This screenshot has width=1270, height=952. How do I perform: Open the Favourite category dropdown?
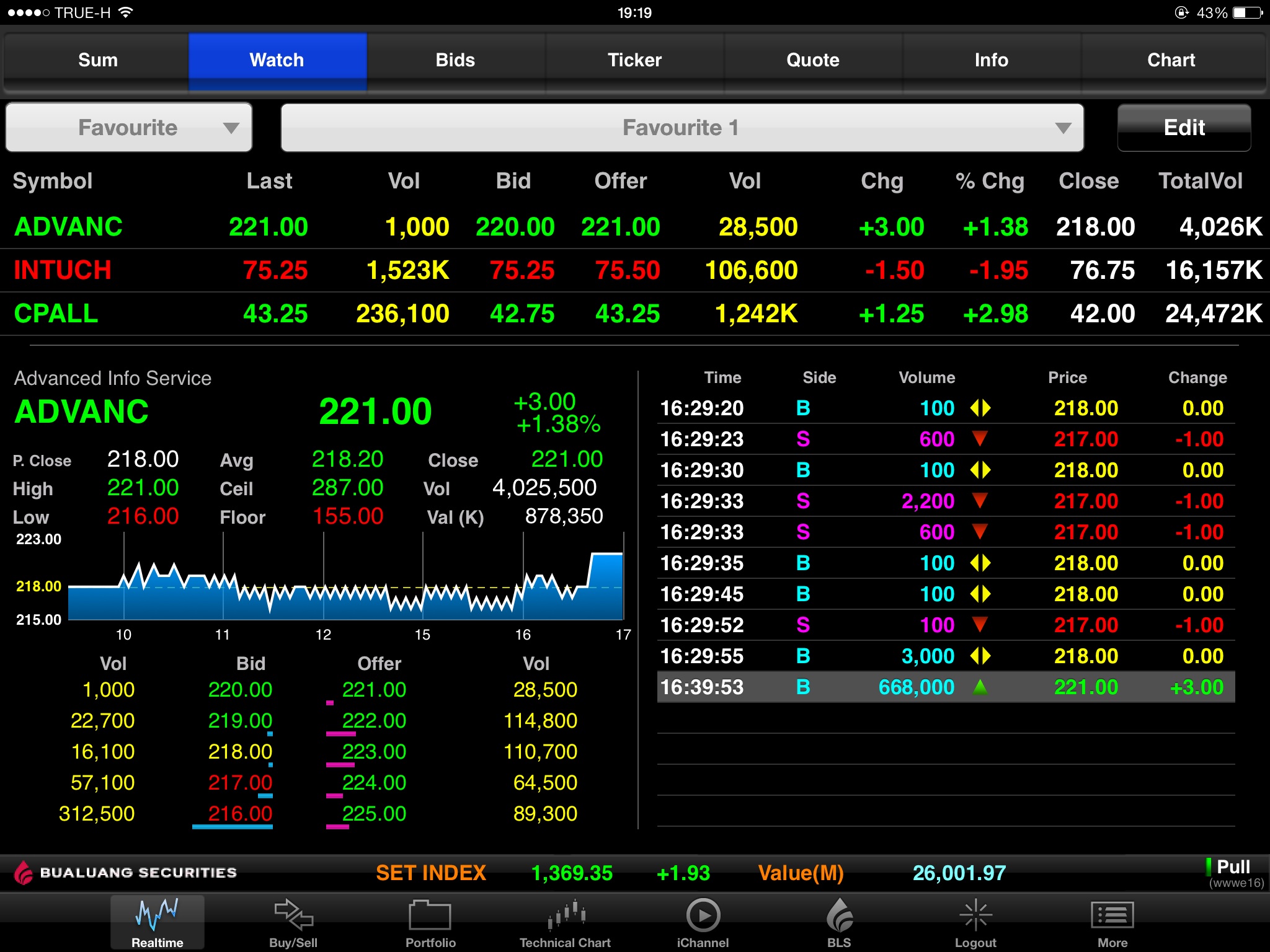pos(129,127)
